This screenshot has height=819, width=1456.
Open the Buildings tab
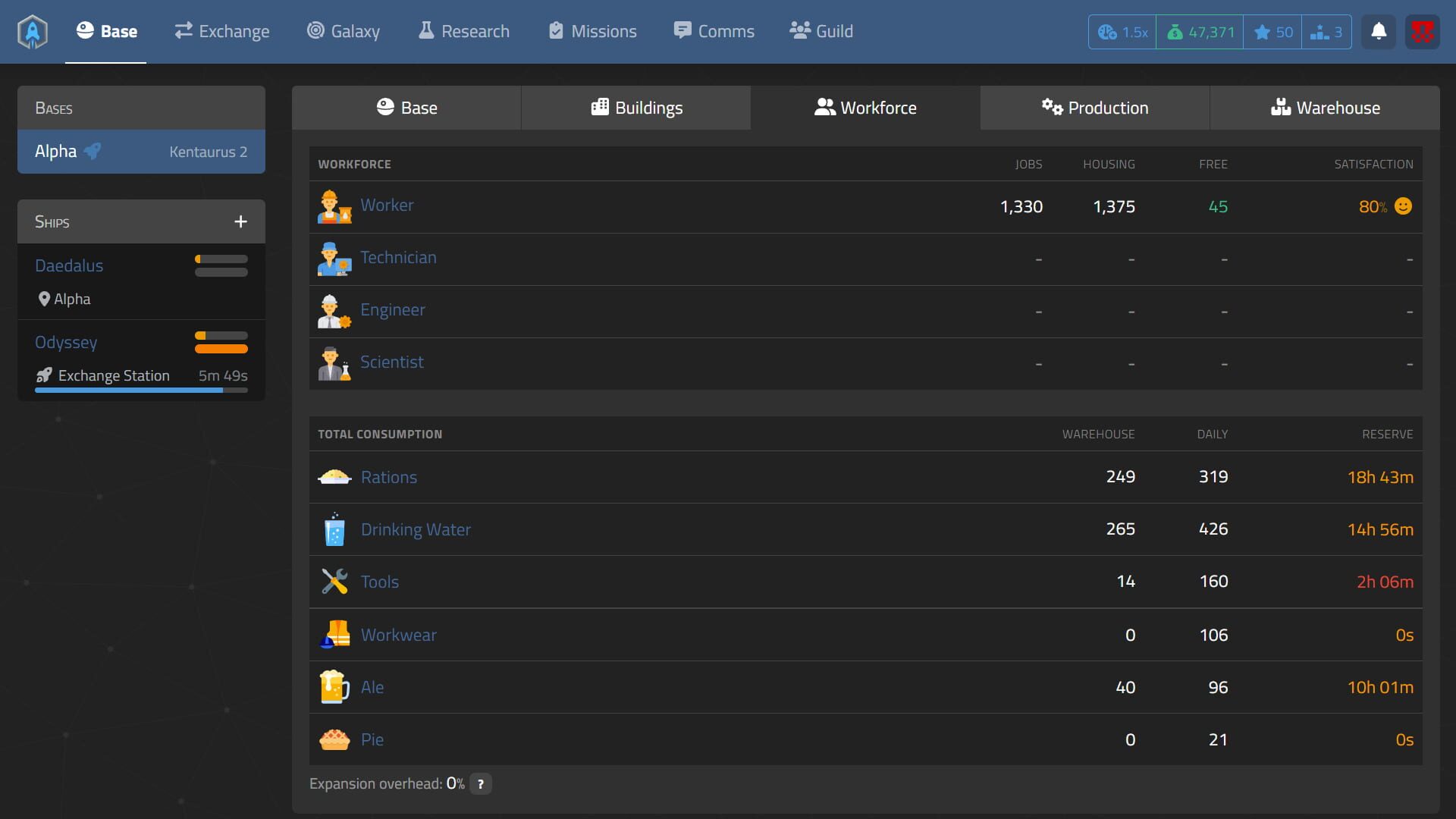pyautogui.click(x=636, y=108)
